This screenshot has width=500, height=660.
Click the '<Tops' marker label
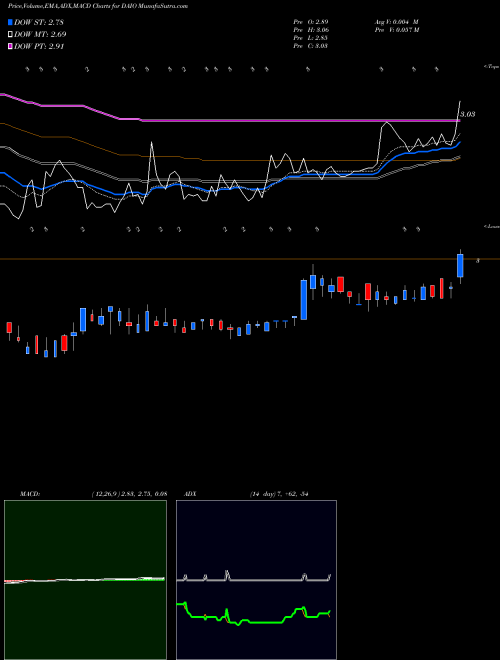tap(491, 67)
